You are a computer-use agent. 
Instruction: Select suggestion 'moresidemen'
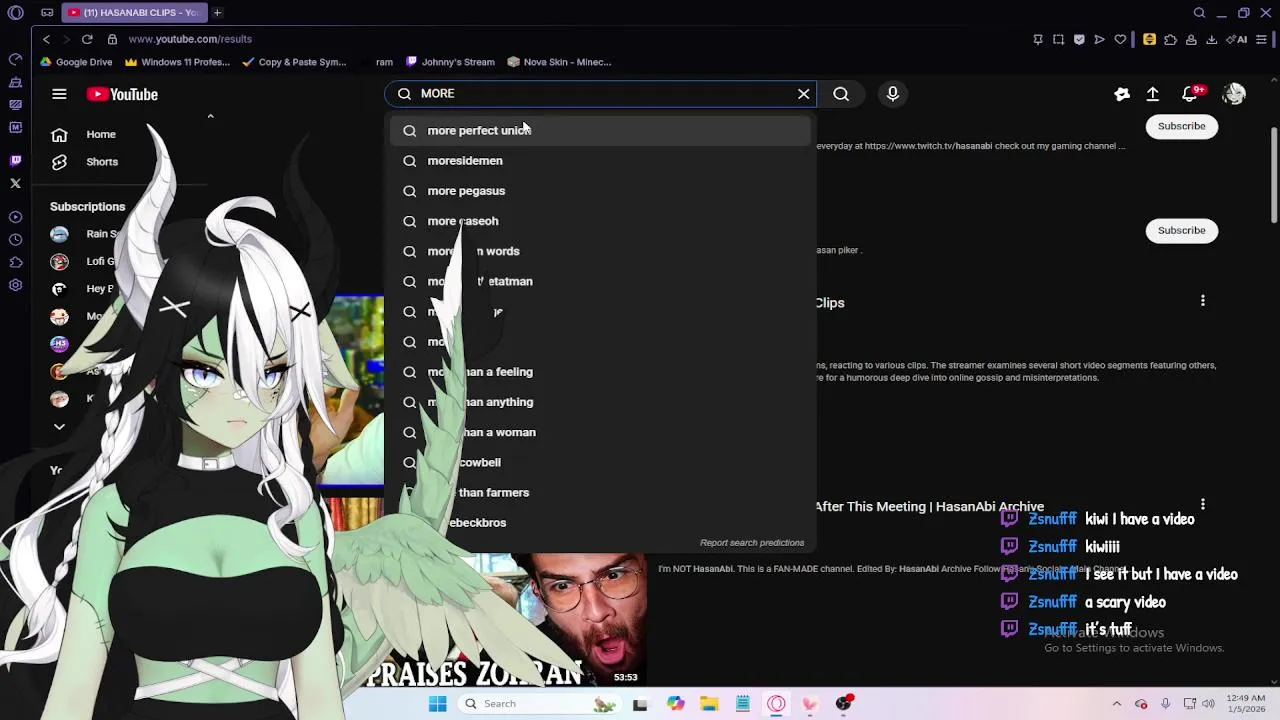point(600,161)
